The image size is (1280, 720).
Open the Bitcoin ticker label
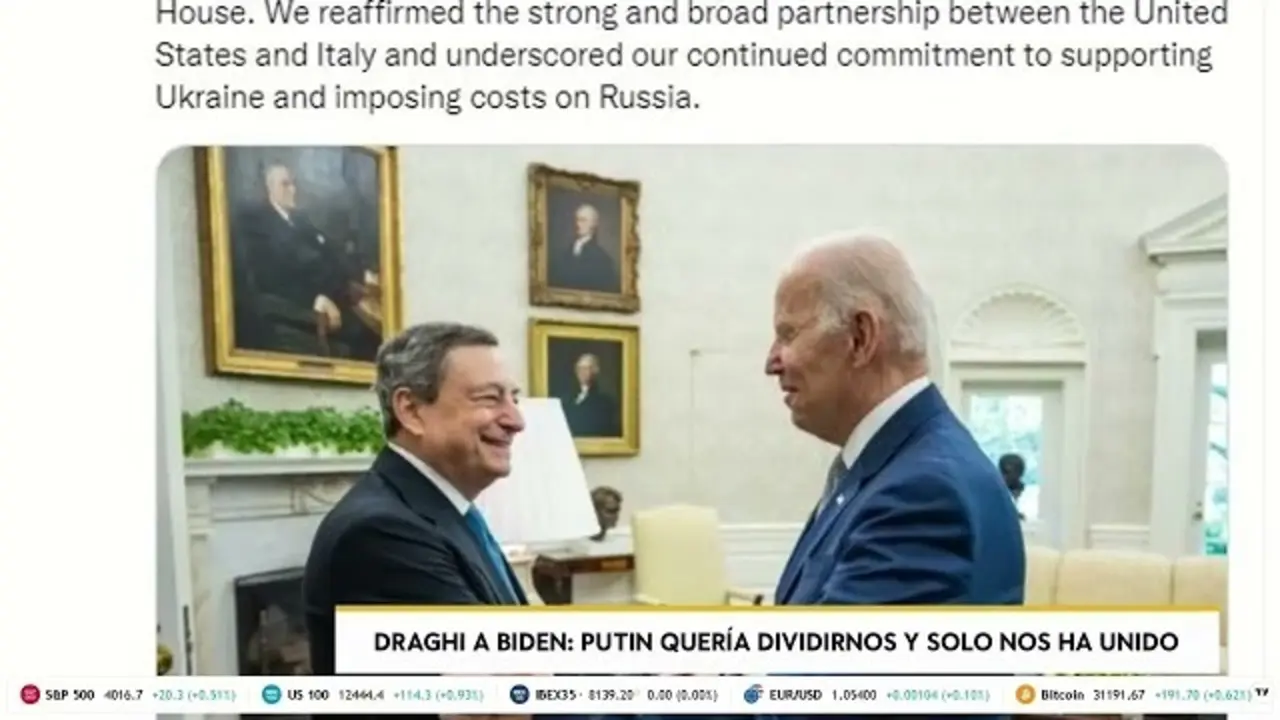click(x=1063, y=694)
